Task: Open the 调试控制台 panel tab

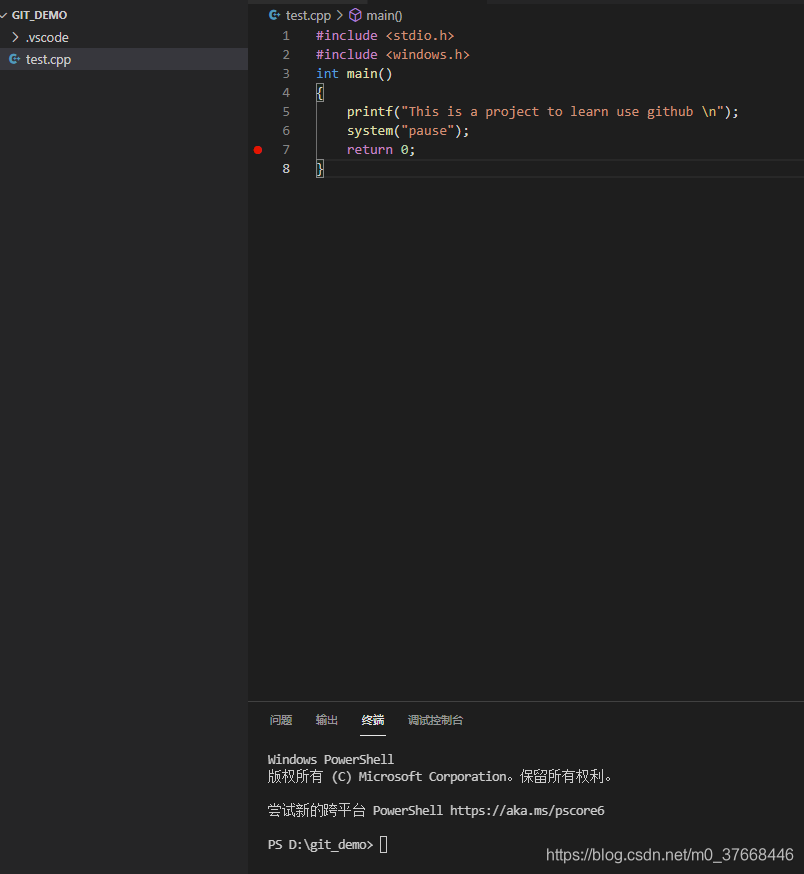Action: coord(435,720)
